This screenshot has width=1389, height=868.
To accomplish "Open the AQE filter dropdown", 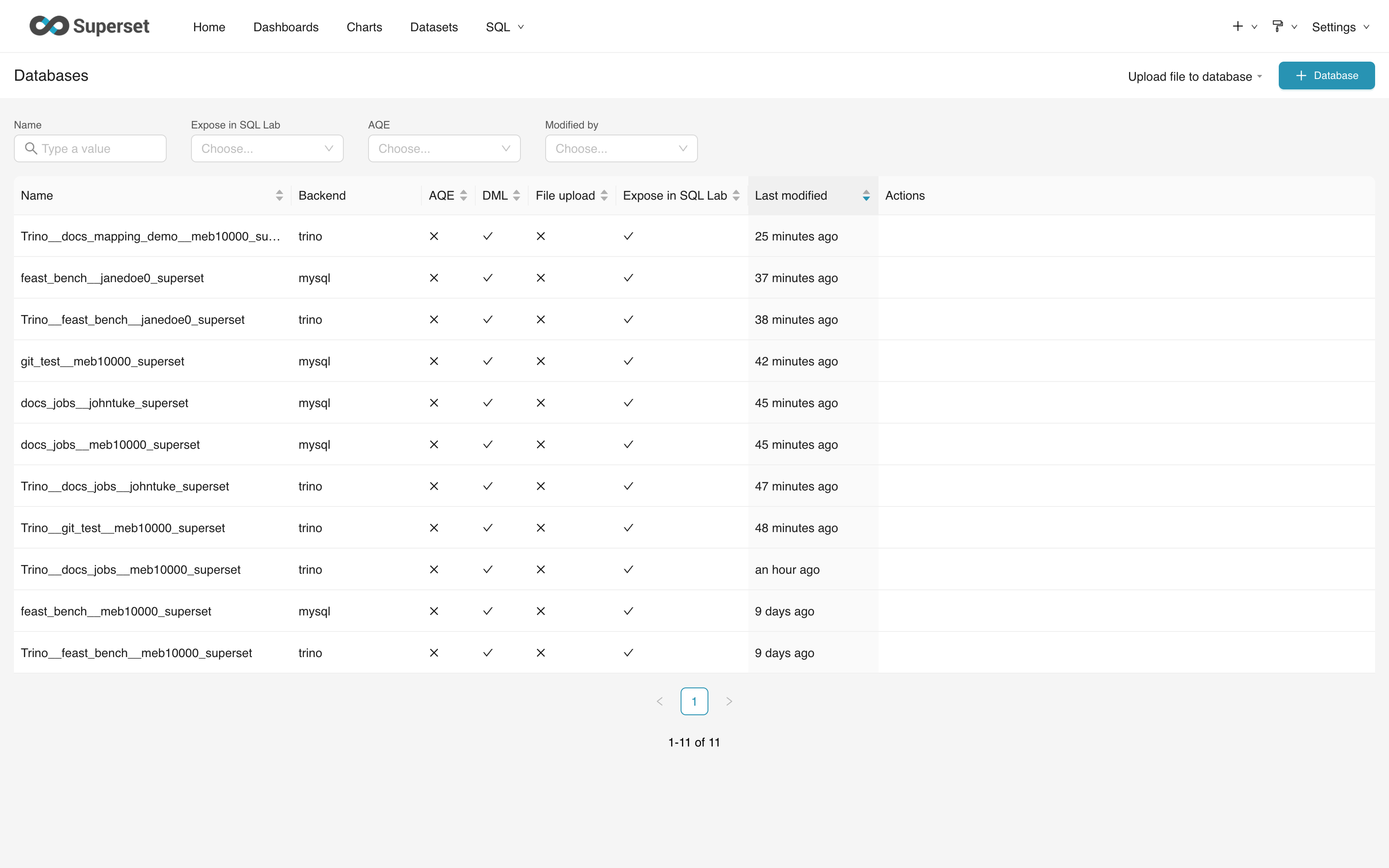I will tap(444, 149).
